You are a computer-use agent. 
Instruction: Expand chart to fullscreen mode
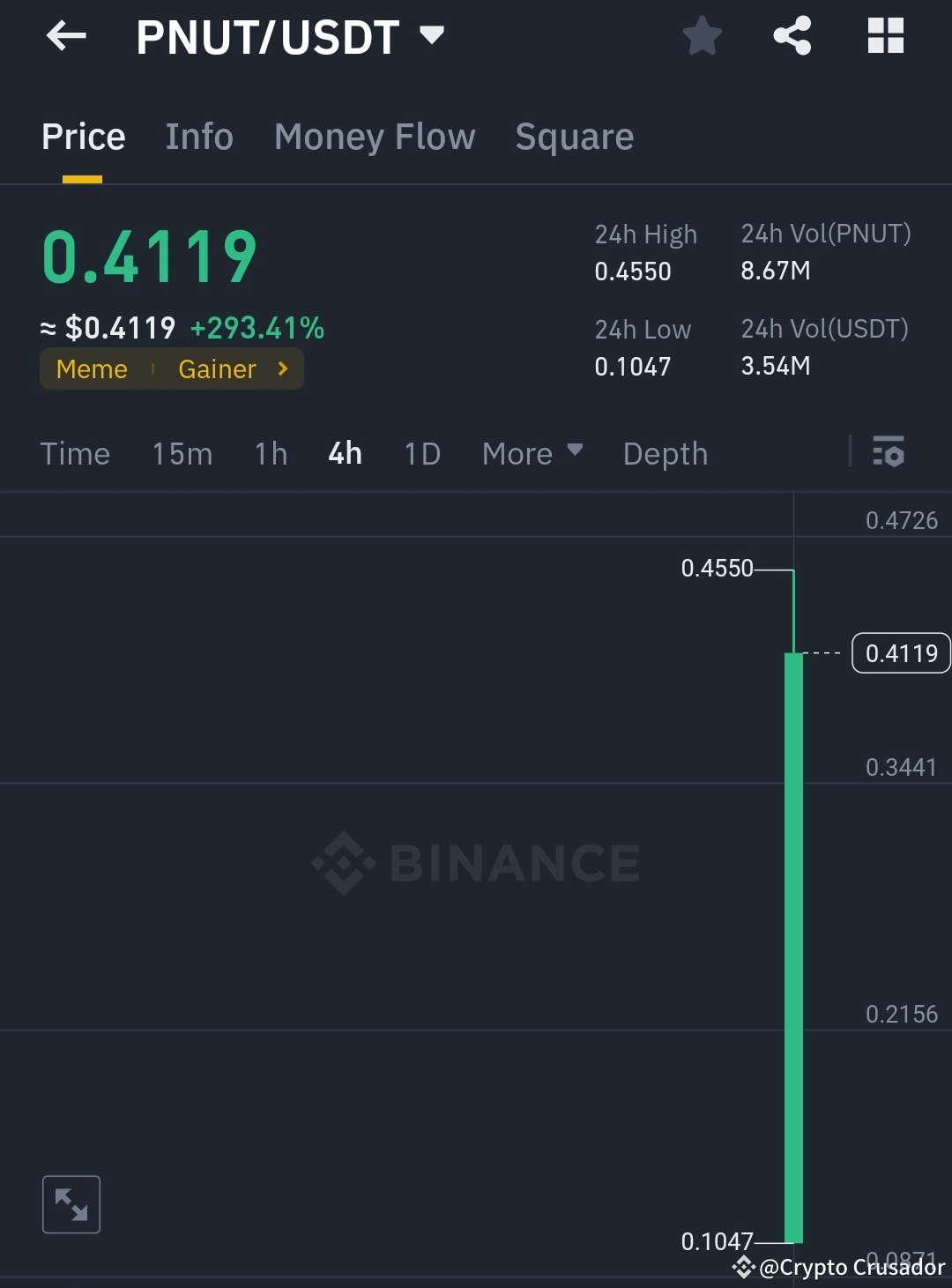pos(71,1203)
